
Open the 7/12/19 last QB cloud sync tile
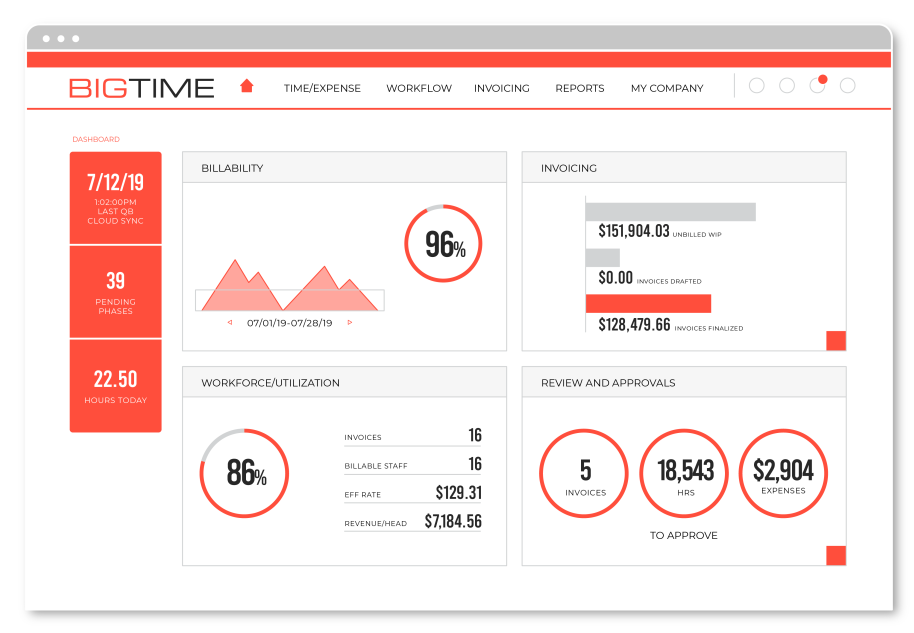point(115,198)
